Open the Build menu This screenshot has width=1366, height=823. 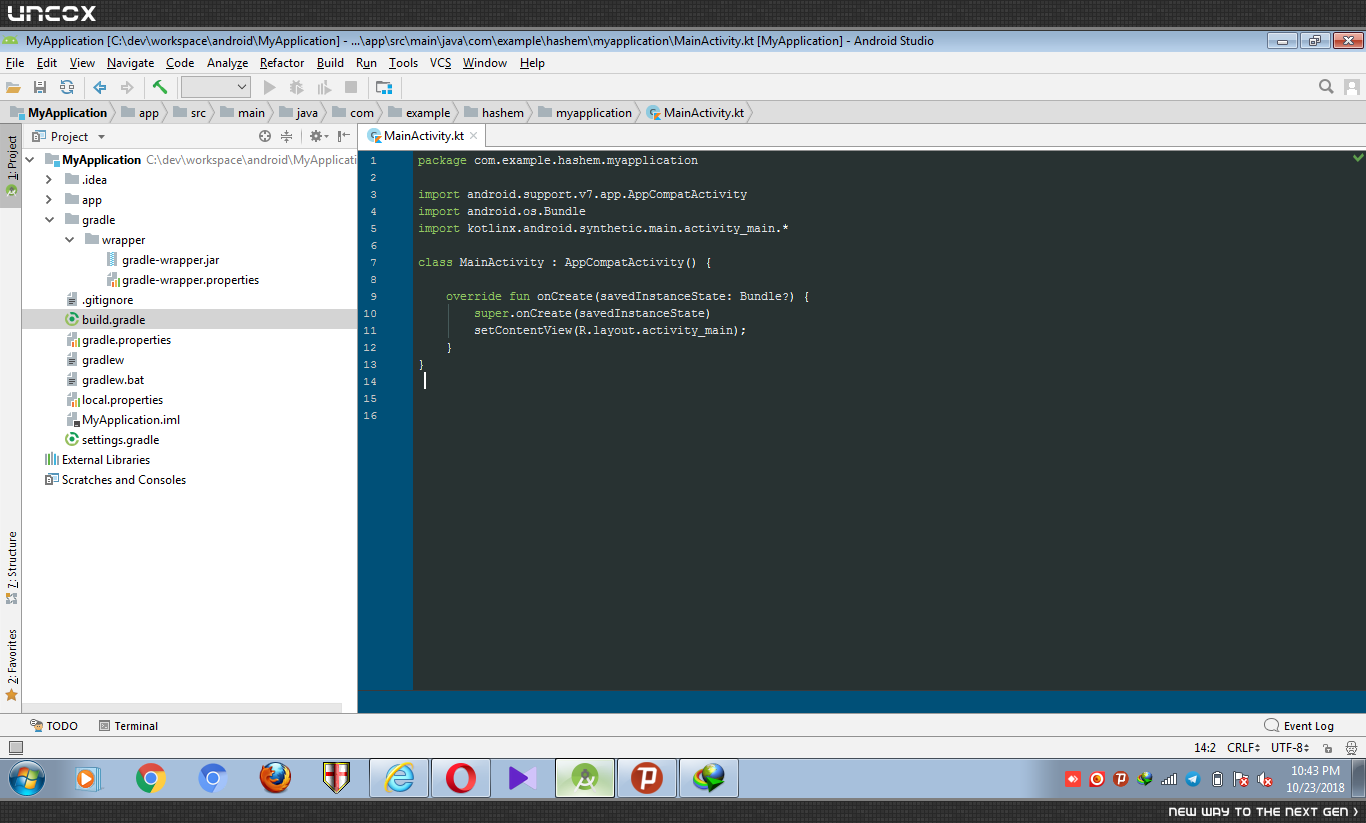point(330,63)
